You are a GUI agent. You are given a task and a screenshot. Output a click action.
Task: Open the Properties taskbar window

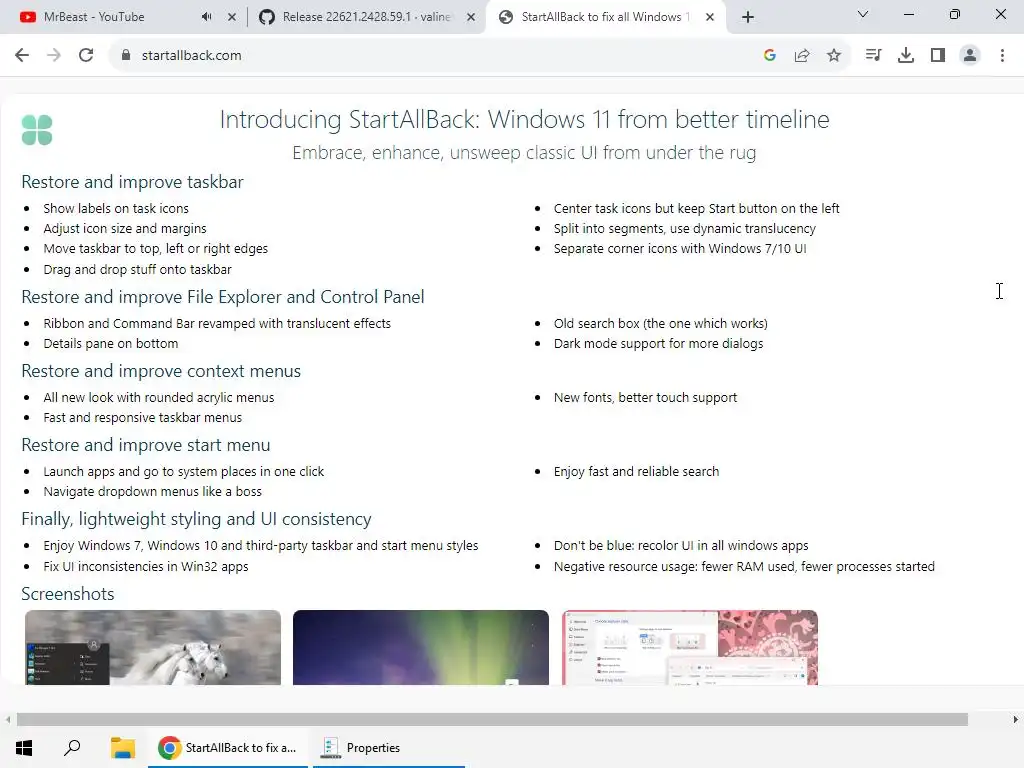(x=389, y=748)
